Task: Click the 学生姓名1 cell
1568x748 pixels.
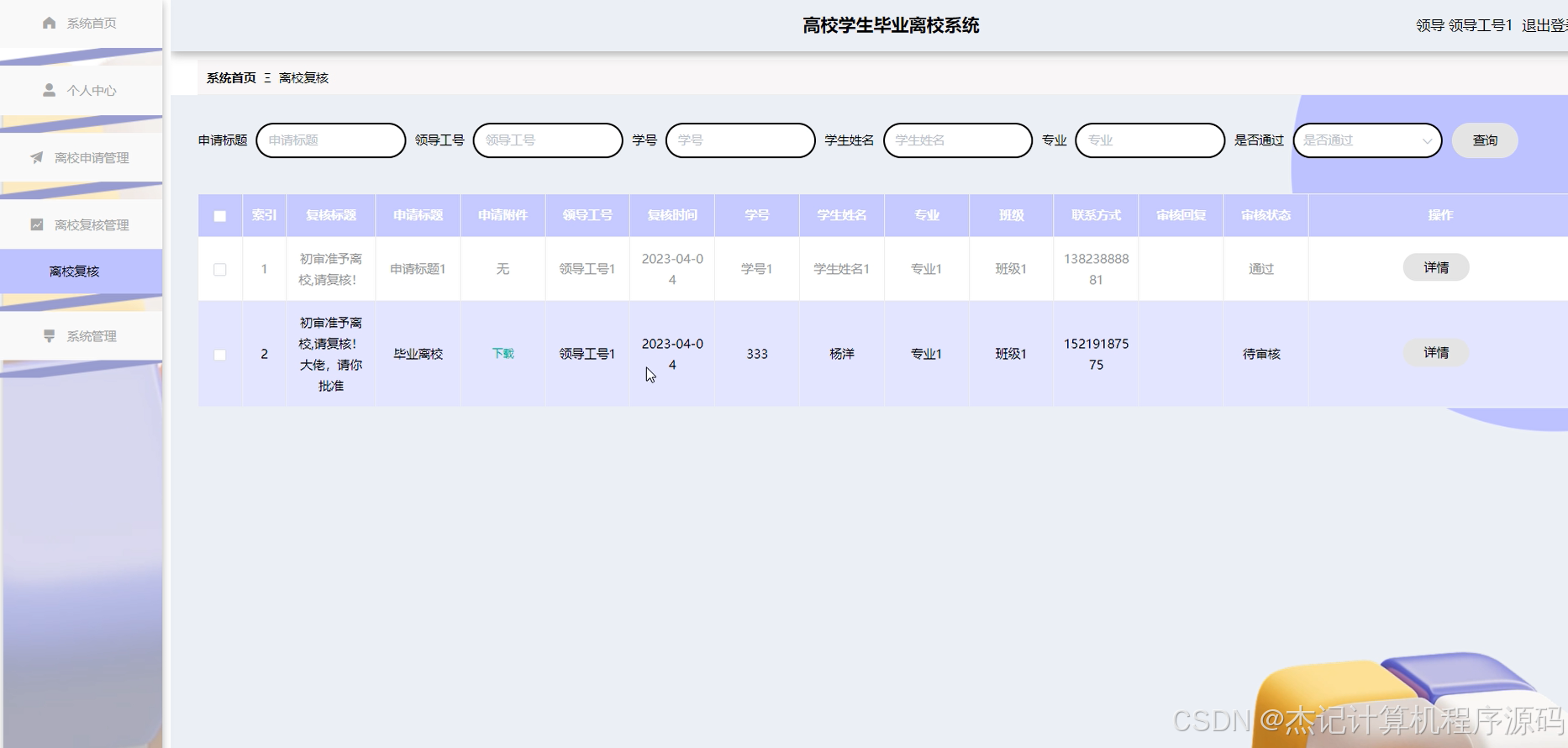Action: [842, 269]
